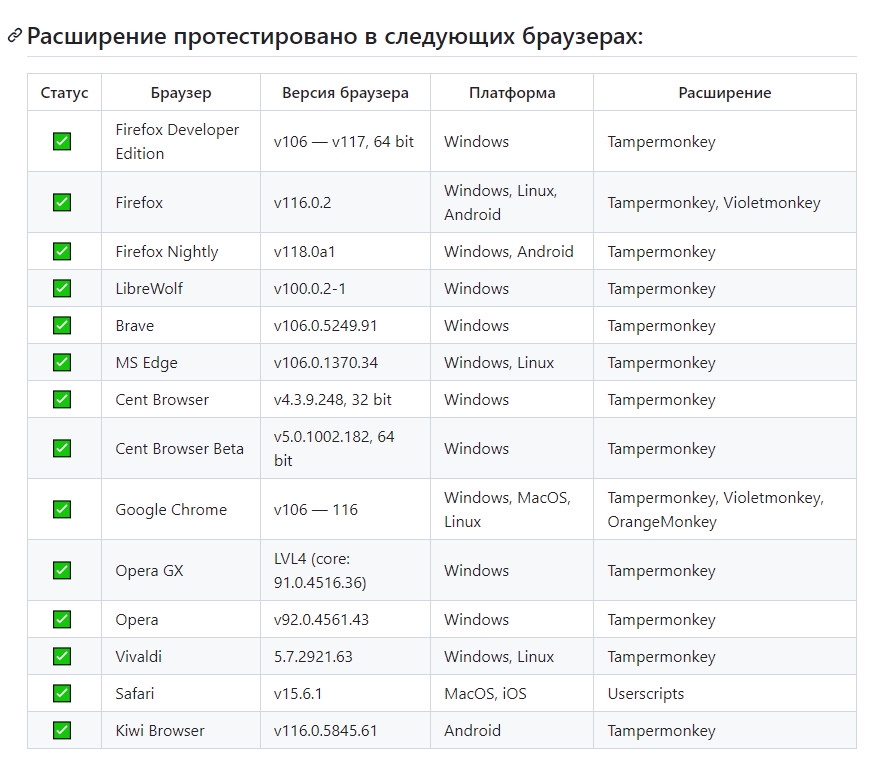The width and height of the screenshot is (883, 764).
Task: Select the 'Brave' cell
Action: [181, 325]
